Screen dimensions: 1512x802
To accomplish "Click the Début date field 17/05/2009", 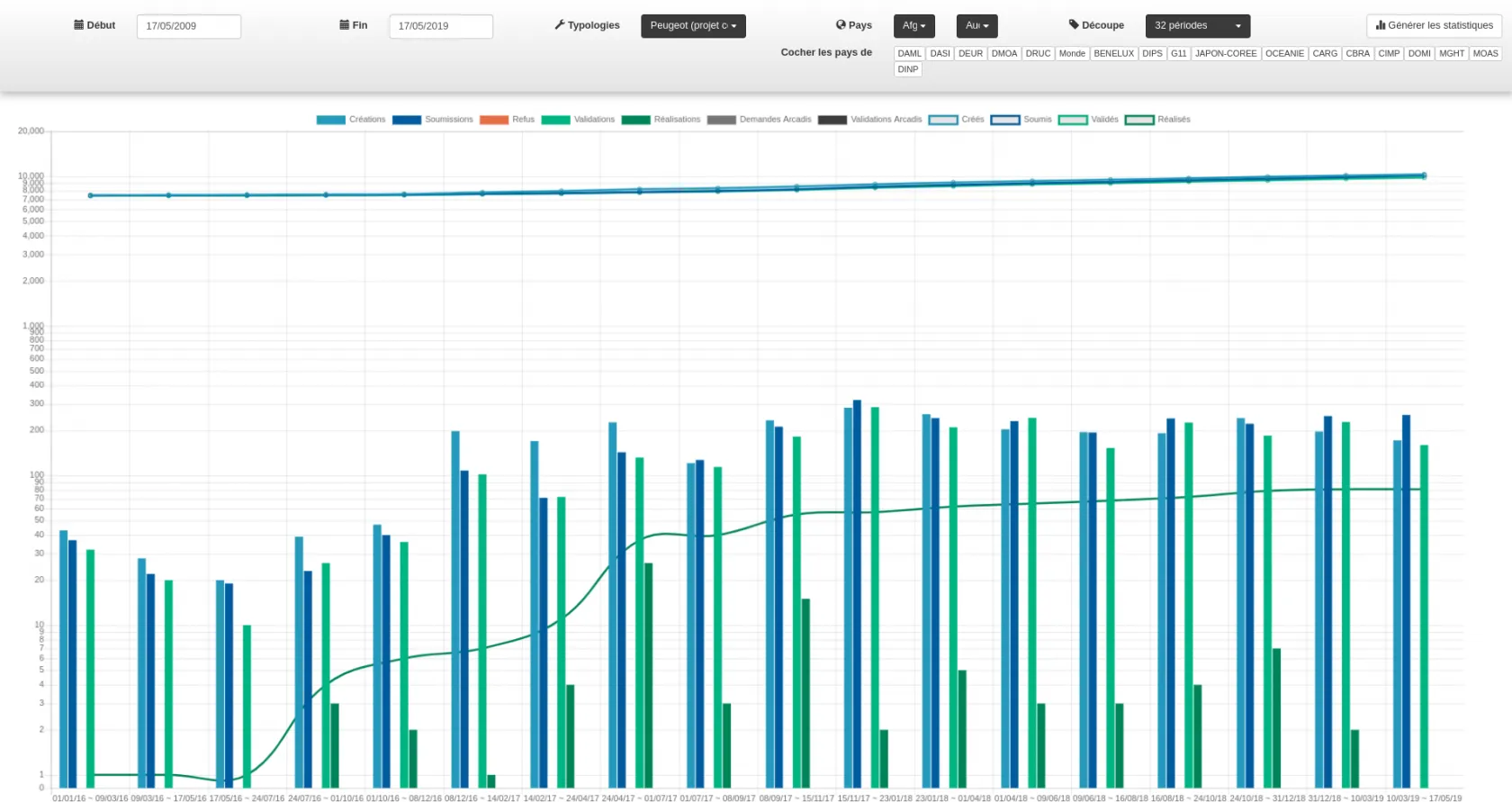I will 189,26.
